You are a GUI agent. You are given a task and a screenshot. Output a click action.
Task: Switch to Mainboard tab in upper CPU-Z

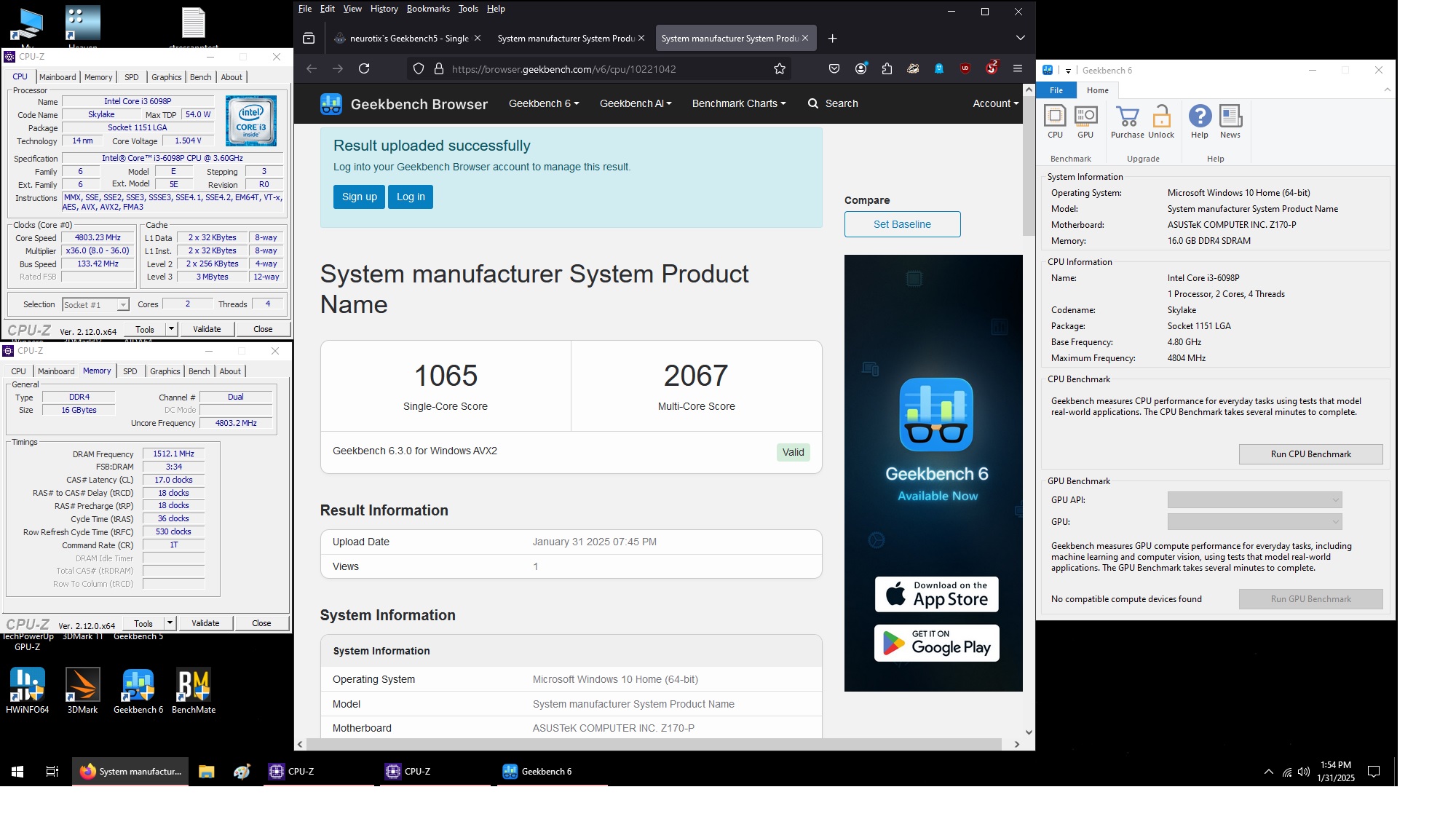coord(58,77)
